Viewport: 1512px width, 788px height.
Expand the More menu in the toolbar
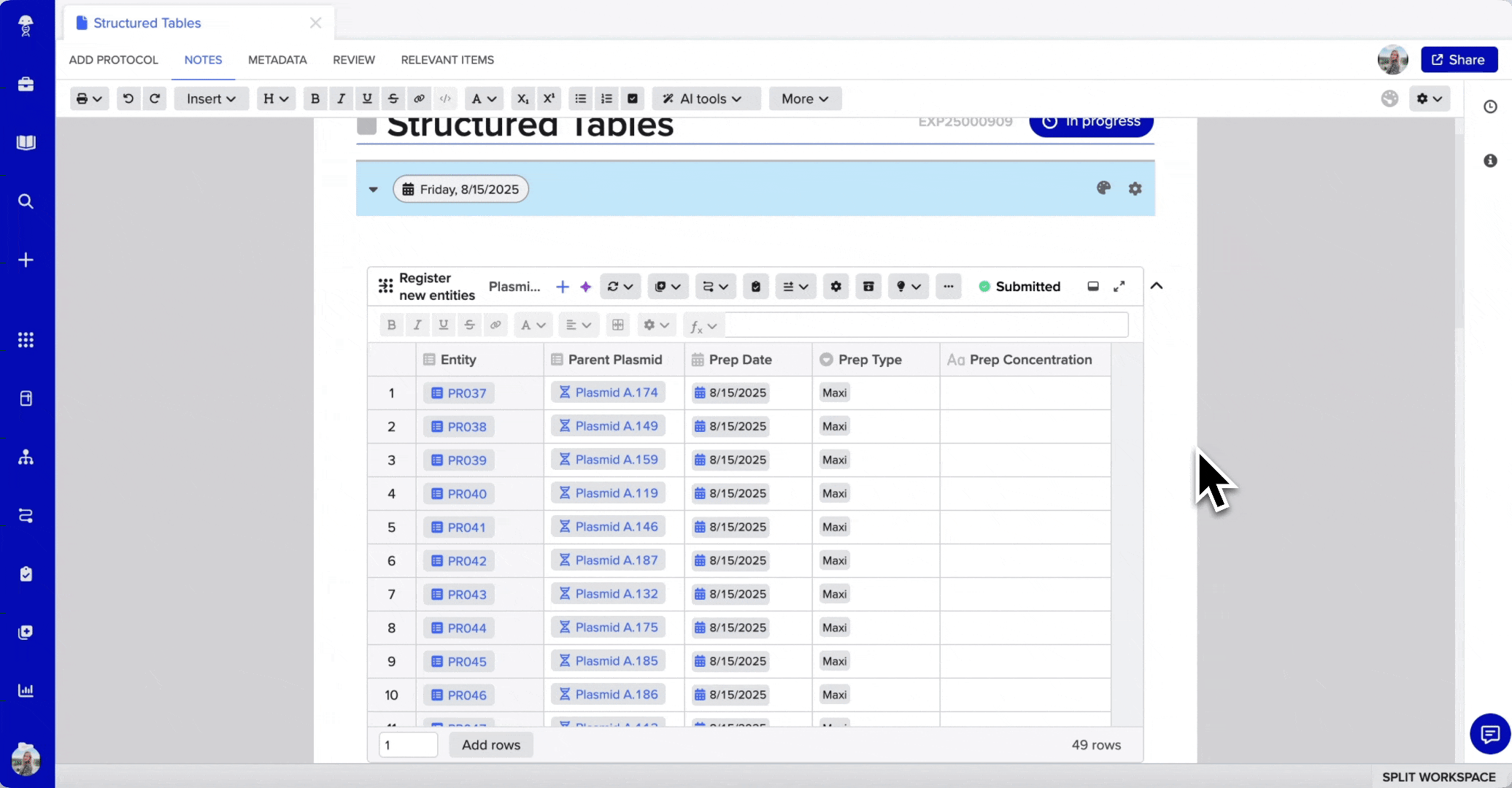(804, 98)
